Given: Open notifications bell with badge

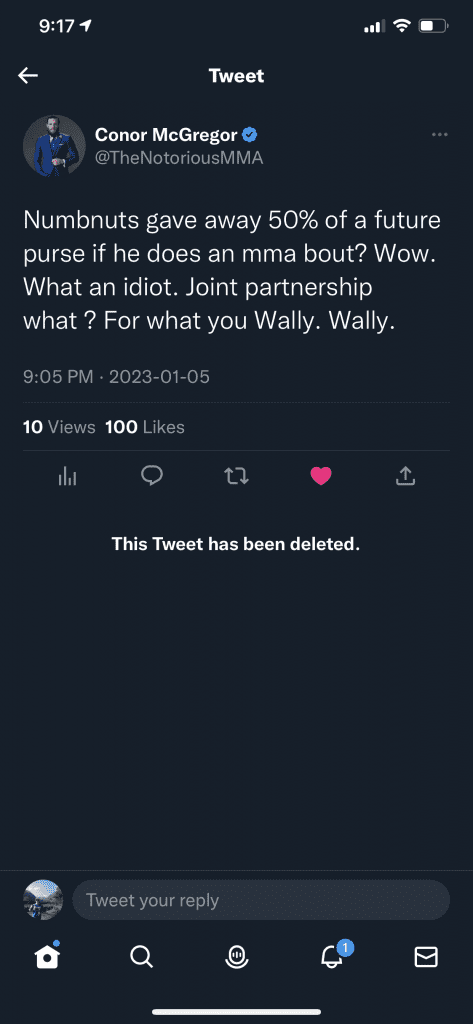Looking at the screenshot, I should 333,955.
